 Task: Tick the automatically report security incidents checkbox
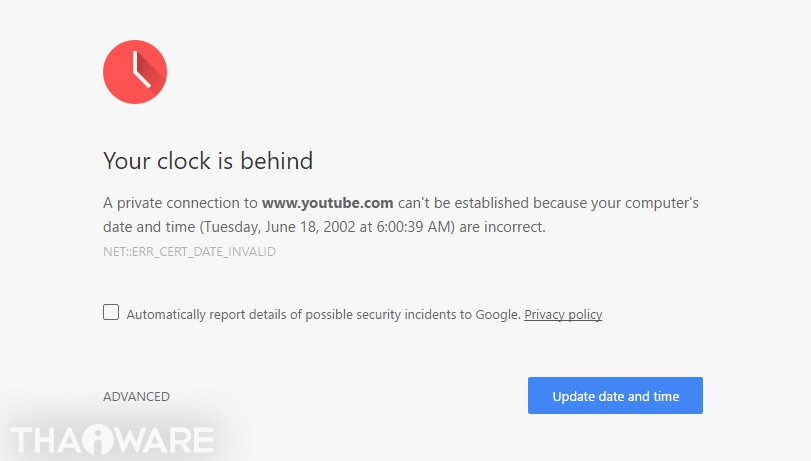(111, 313)
